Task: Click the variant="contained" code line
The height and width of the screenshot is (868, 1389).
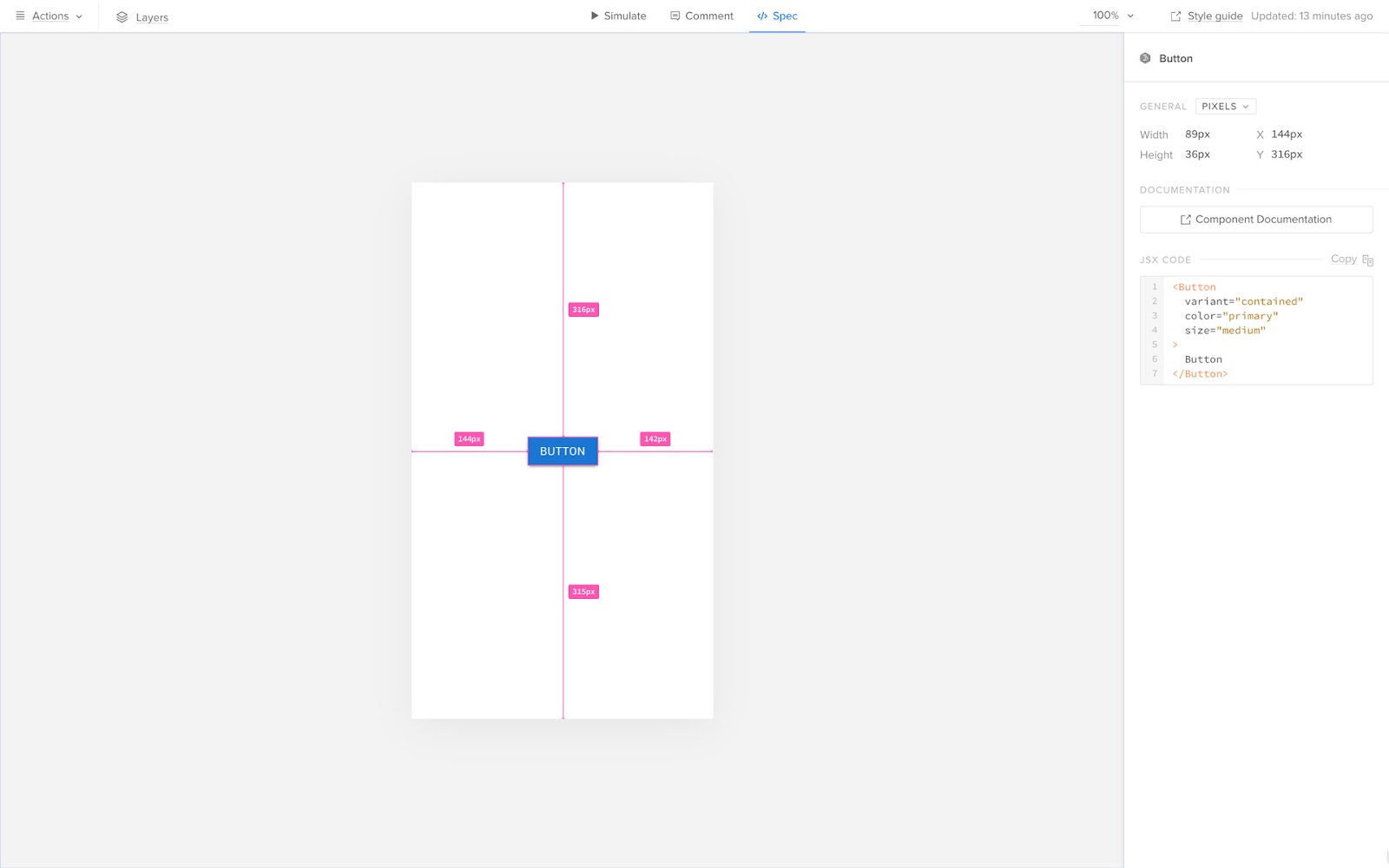Action: tap(1244, 301)
